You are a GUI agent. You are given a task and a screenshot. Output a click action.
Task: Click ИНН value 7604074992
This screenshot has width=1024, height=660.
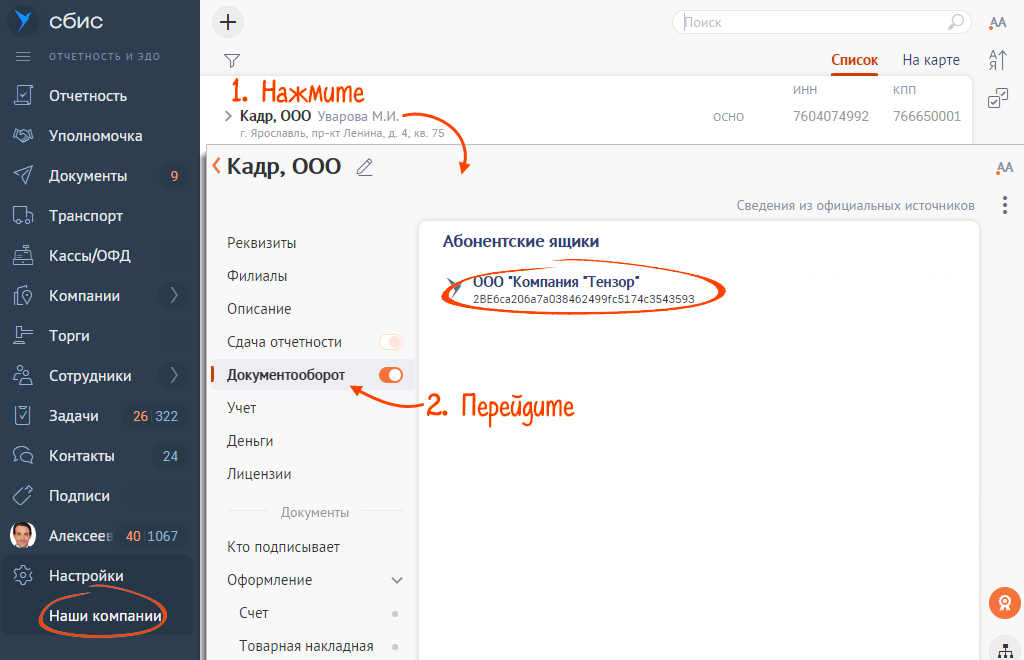(x=831, y=116)
